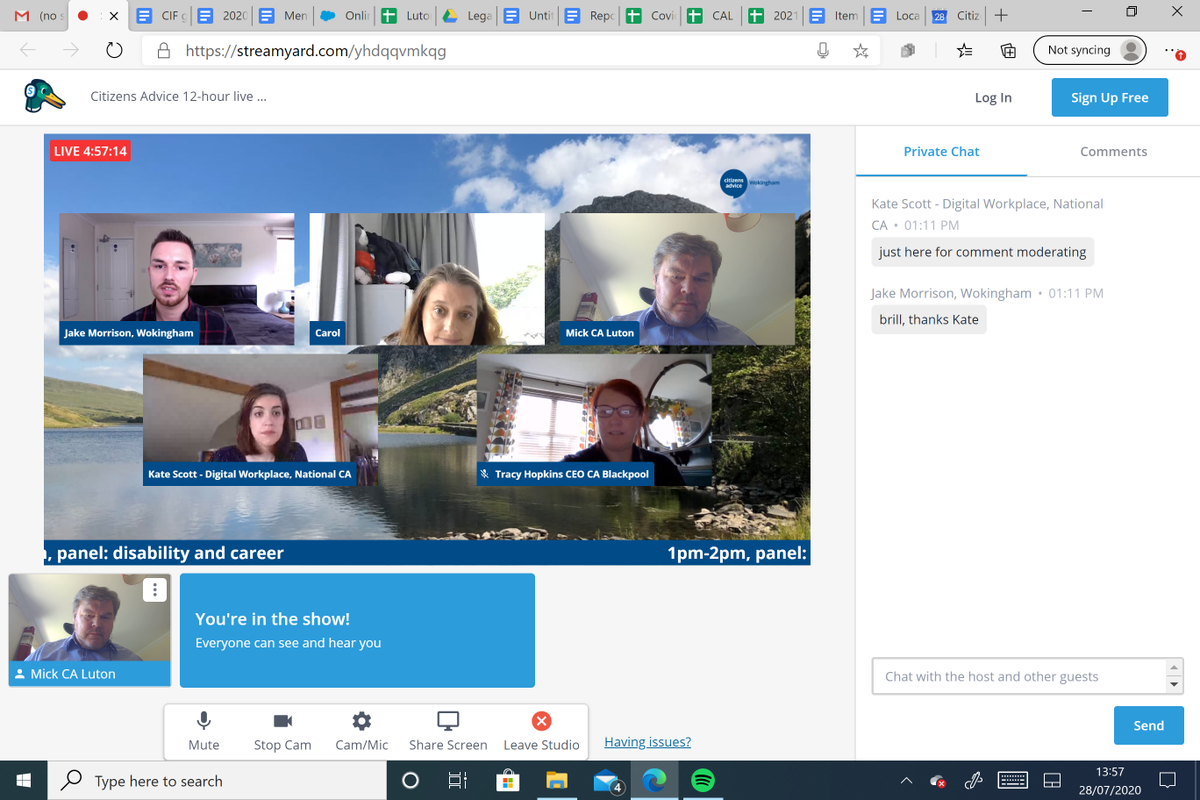Click the chat scroll up arrow
This screenshot has height=800, width=1200.
[x=1172, y=665]
